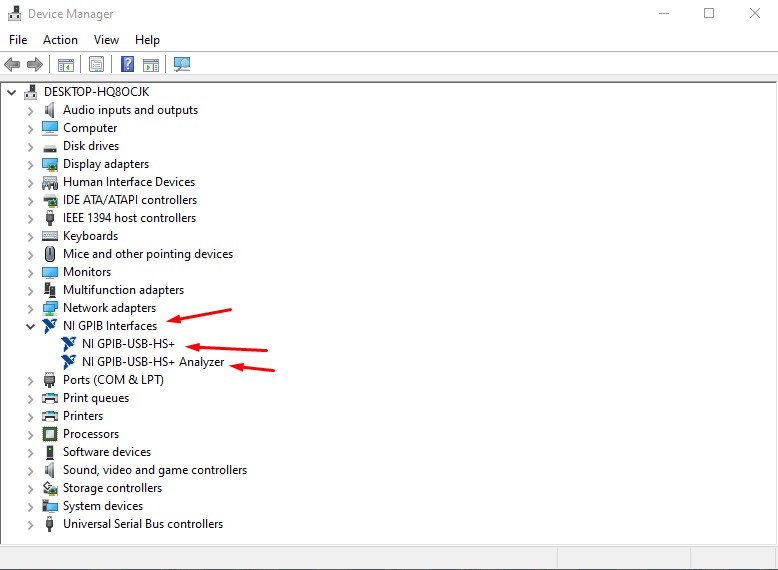Click the NI GPIB-USB-HS+ device icon
Image resolution: width=778 pixels, height=570 pixels.
tap(68, 344)
